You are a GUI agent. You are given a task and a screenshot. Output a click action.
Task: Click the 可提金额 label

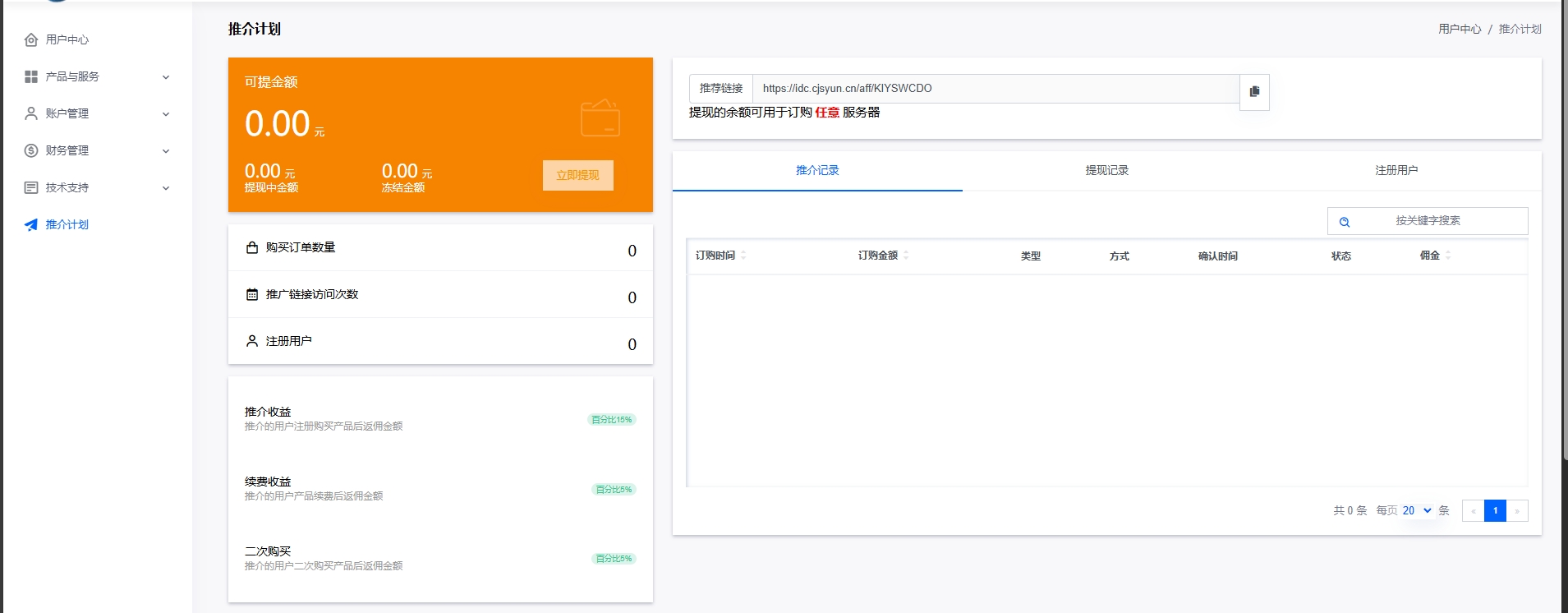tap(271, 82)
